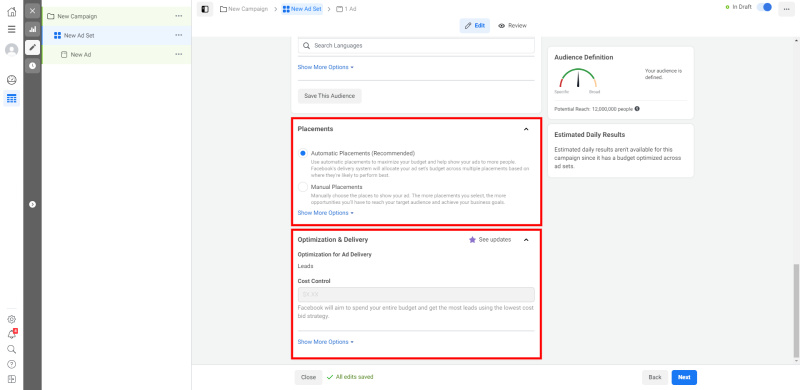Viewport: 800px width, 390px height.
Task: Click the Cost Control amount field
Action: [x=416, y=295]
